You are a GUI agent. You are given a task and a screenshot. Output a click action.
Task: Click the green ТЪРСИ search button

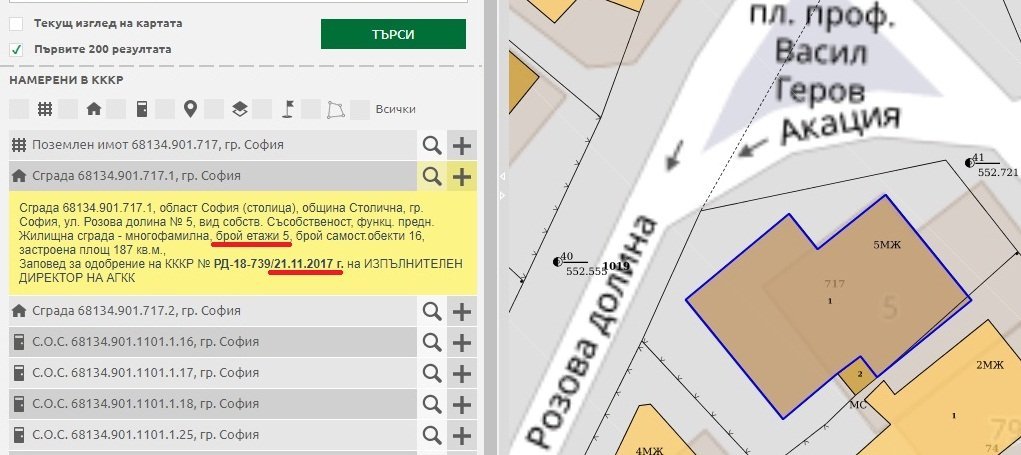click(x=393, y=34)
